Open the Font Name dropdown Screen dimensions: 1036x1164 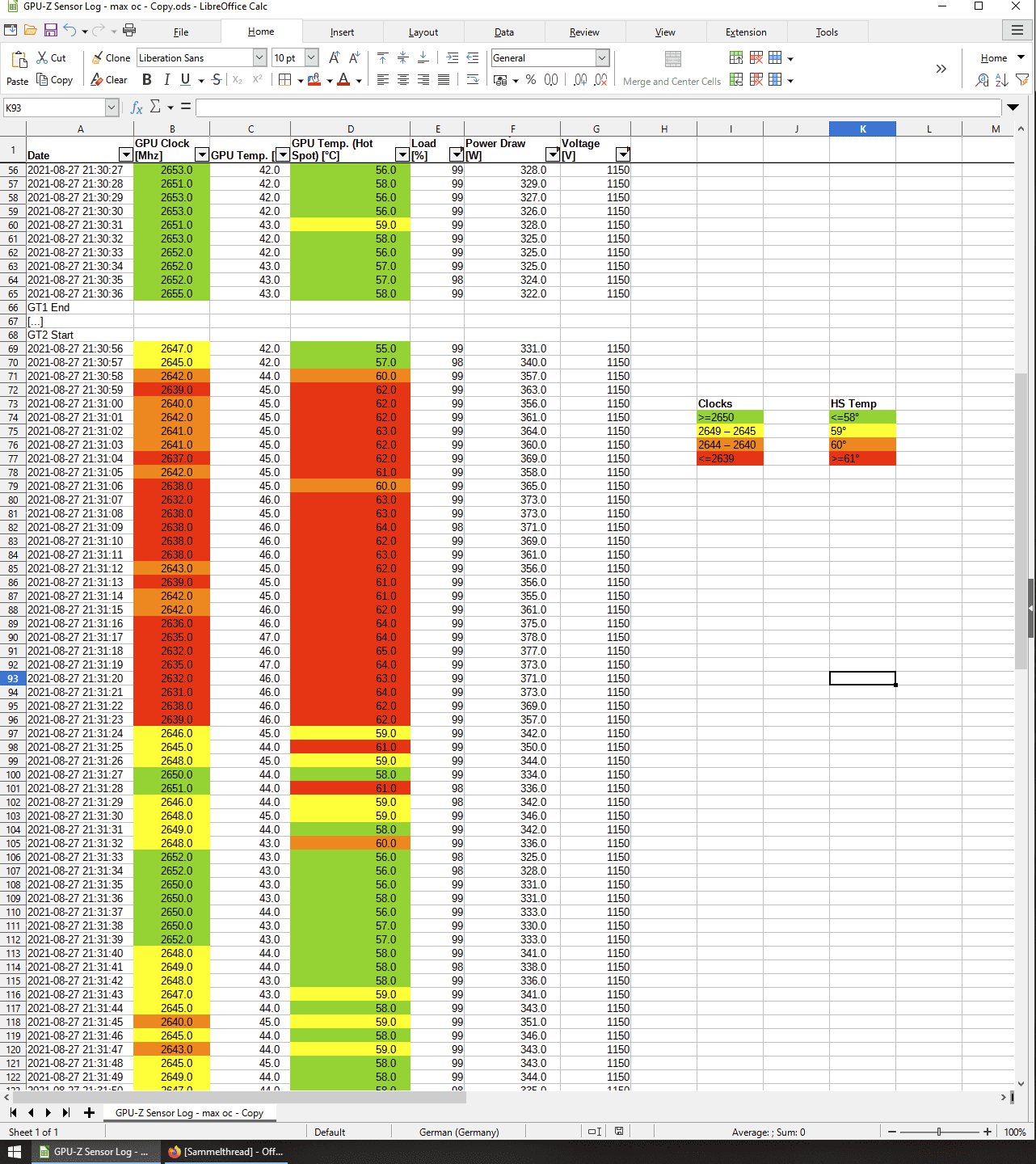(x=259, y=58)
